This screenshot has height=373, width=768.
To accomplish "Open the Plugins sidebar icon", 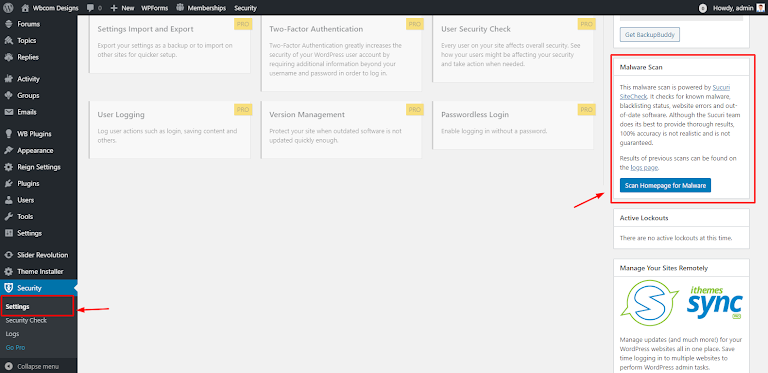I will (x=8, y=184).
